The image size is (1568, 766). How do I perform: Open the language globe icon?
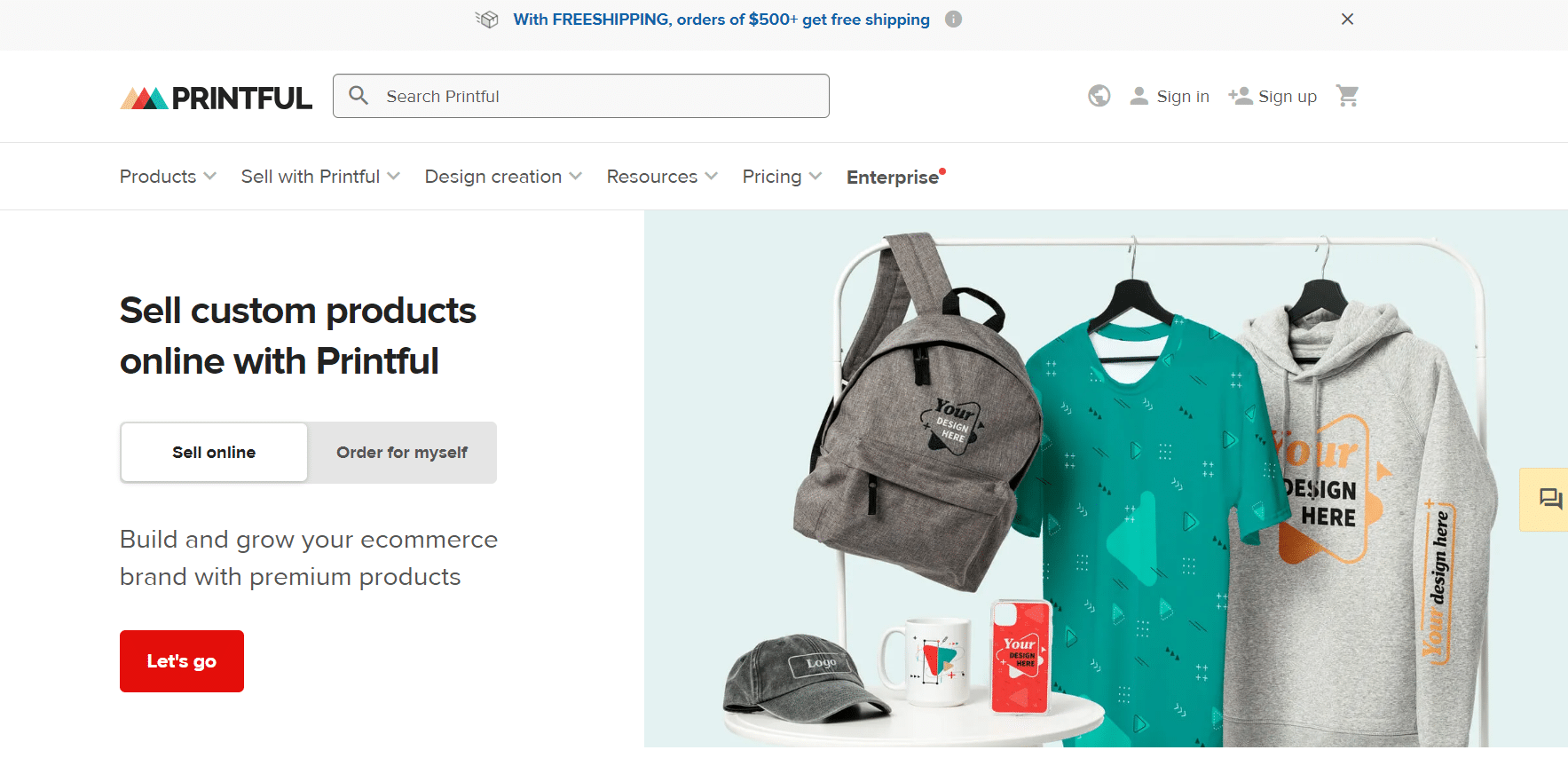pos(1099,95)
